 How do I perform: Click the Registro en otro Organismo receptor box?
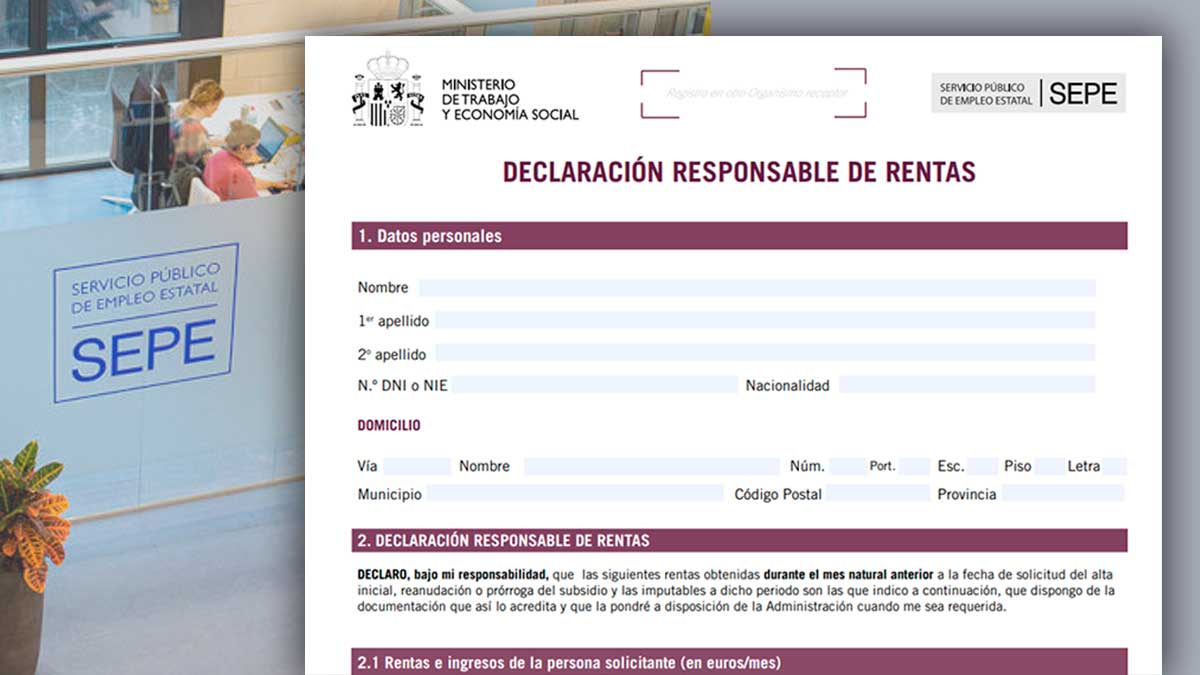point(753,93)
